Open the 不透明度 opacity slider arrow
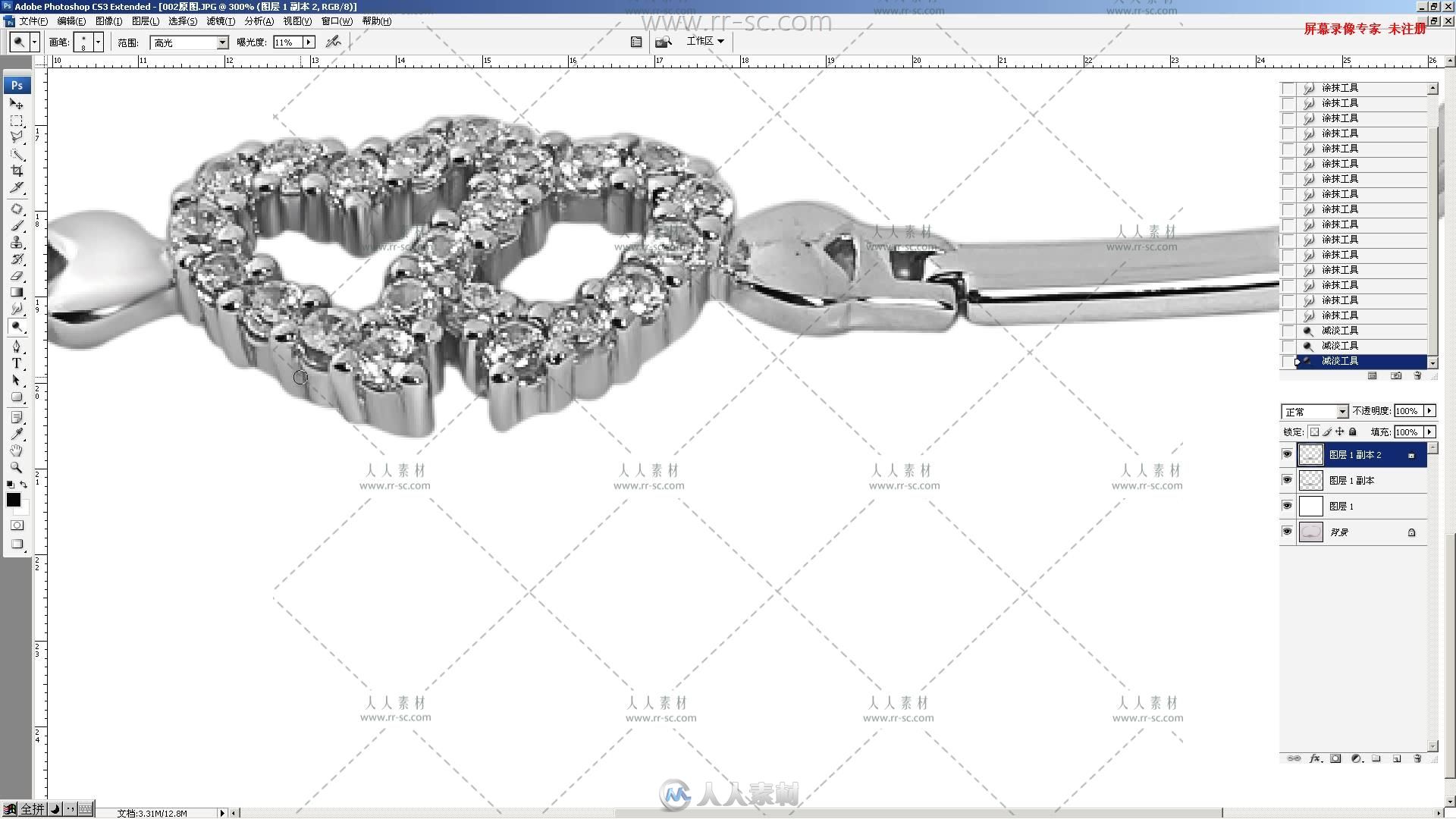 (x=1429, y=411)
